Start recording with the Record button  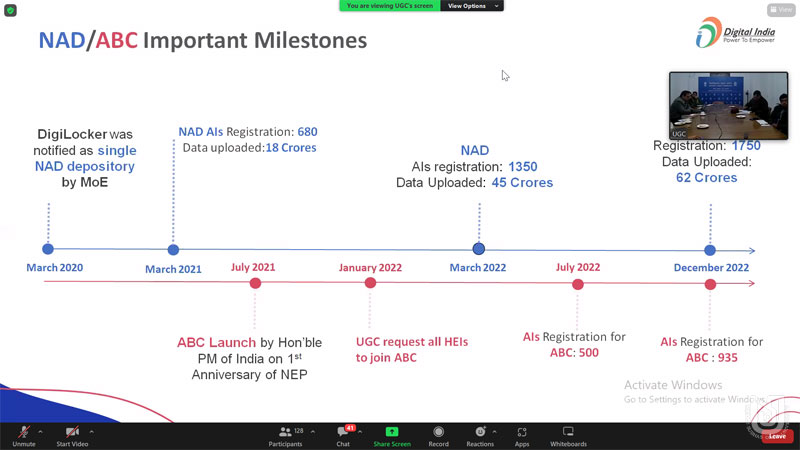[438, 436]
